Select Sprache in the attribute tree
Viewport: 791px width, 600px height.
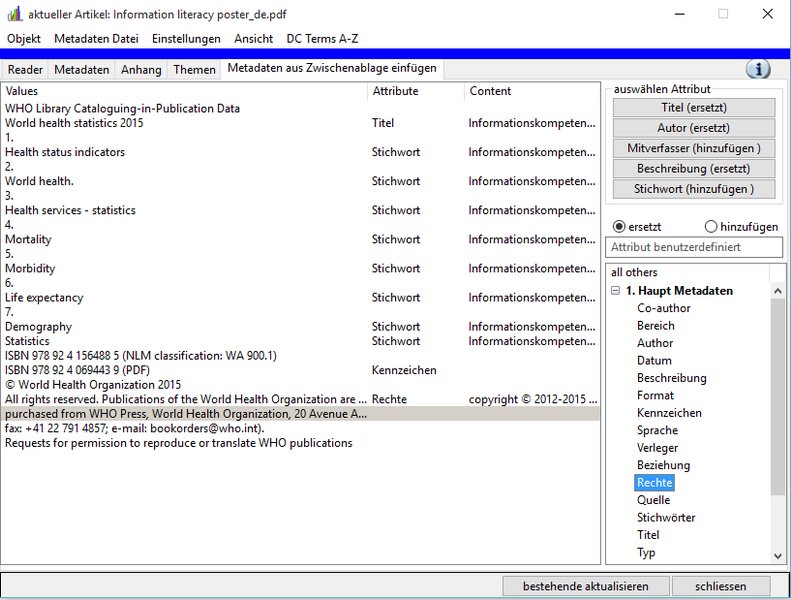pyautogui.click(x=657, y=430)
